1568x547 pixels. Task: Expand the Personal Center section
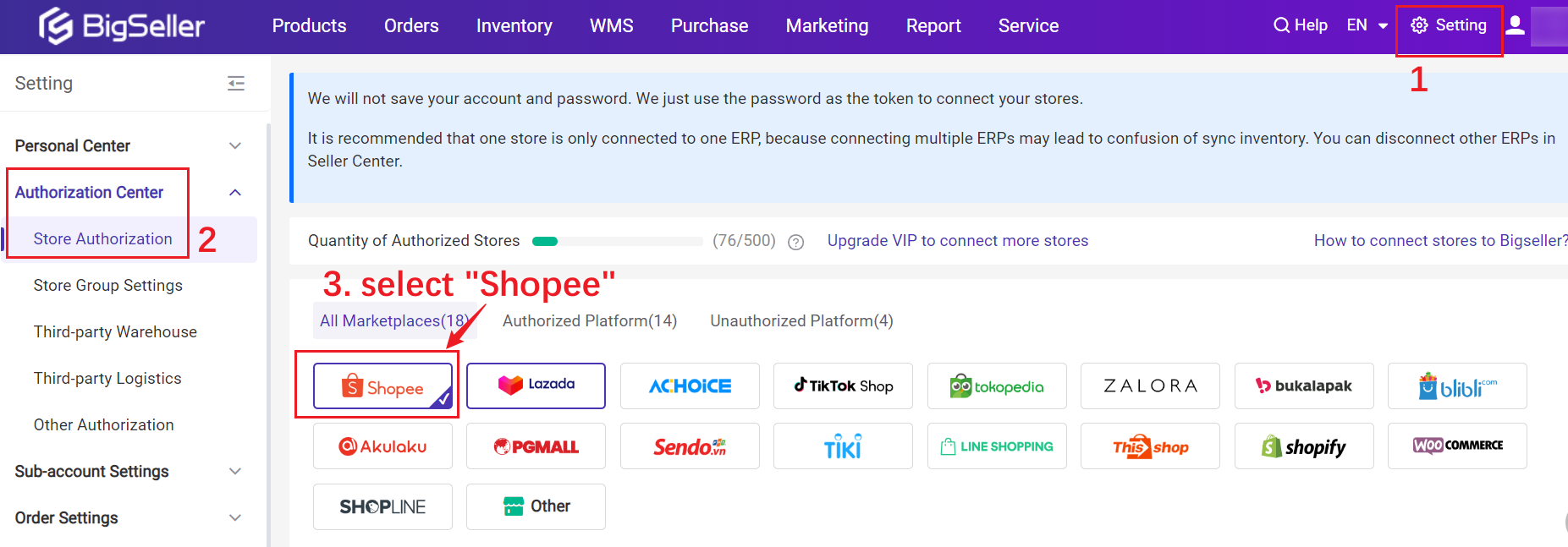129,145
